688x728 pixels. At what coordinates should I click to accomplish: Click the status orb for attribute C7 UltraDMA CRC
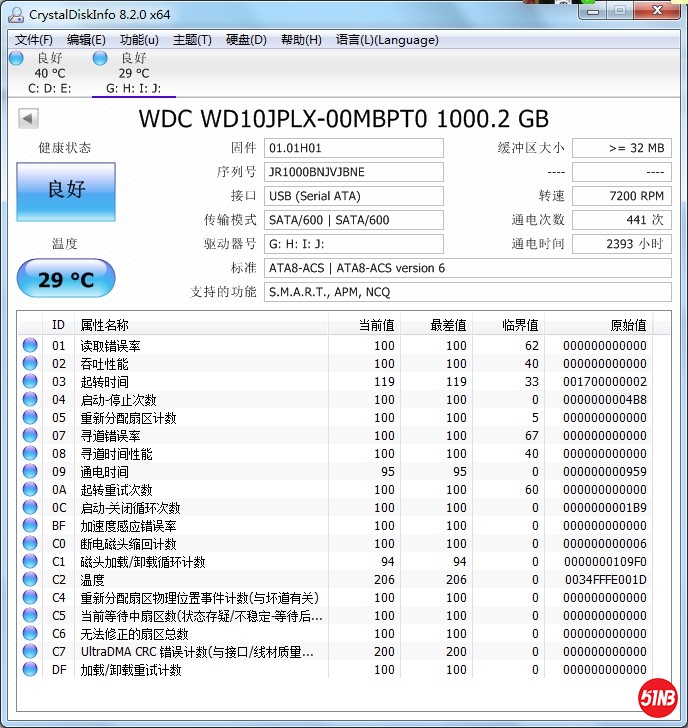[x=30, y=652]
